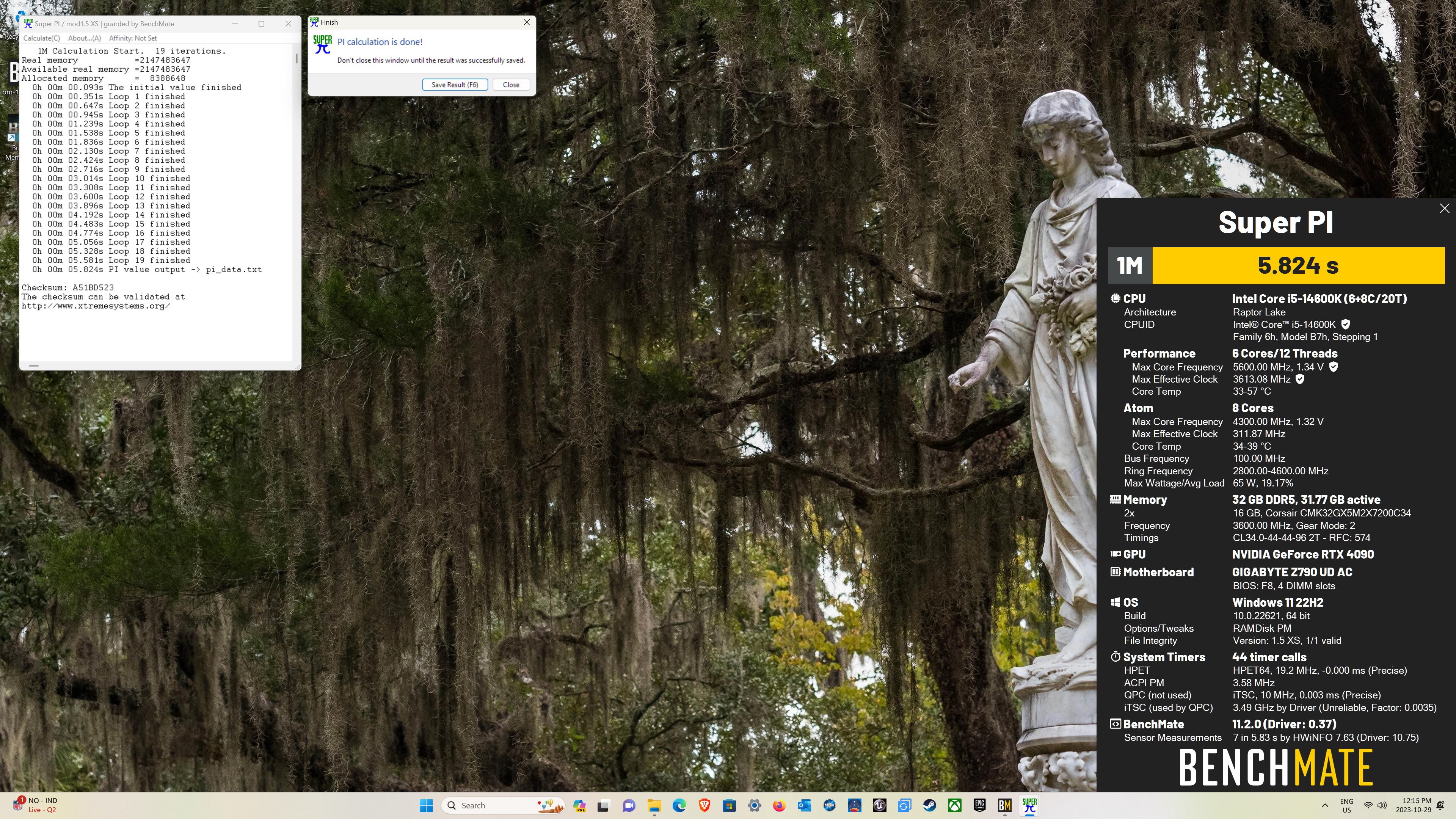This screenshot has height=819, width=1456.
Task: Expand hidden system tray icons chevron
Action: [1325, 805]
